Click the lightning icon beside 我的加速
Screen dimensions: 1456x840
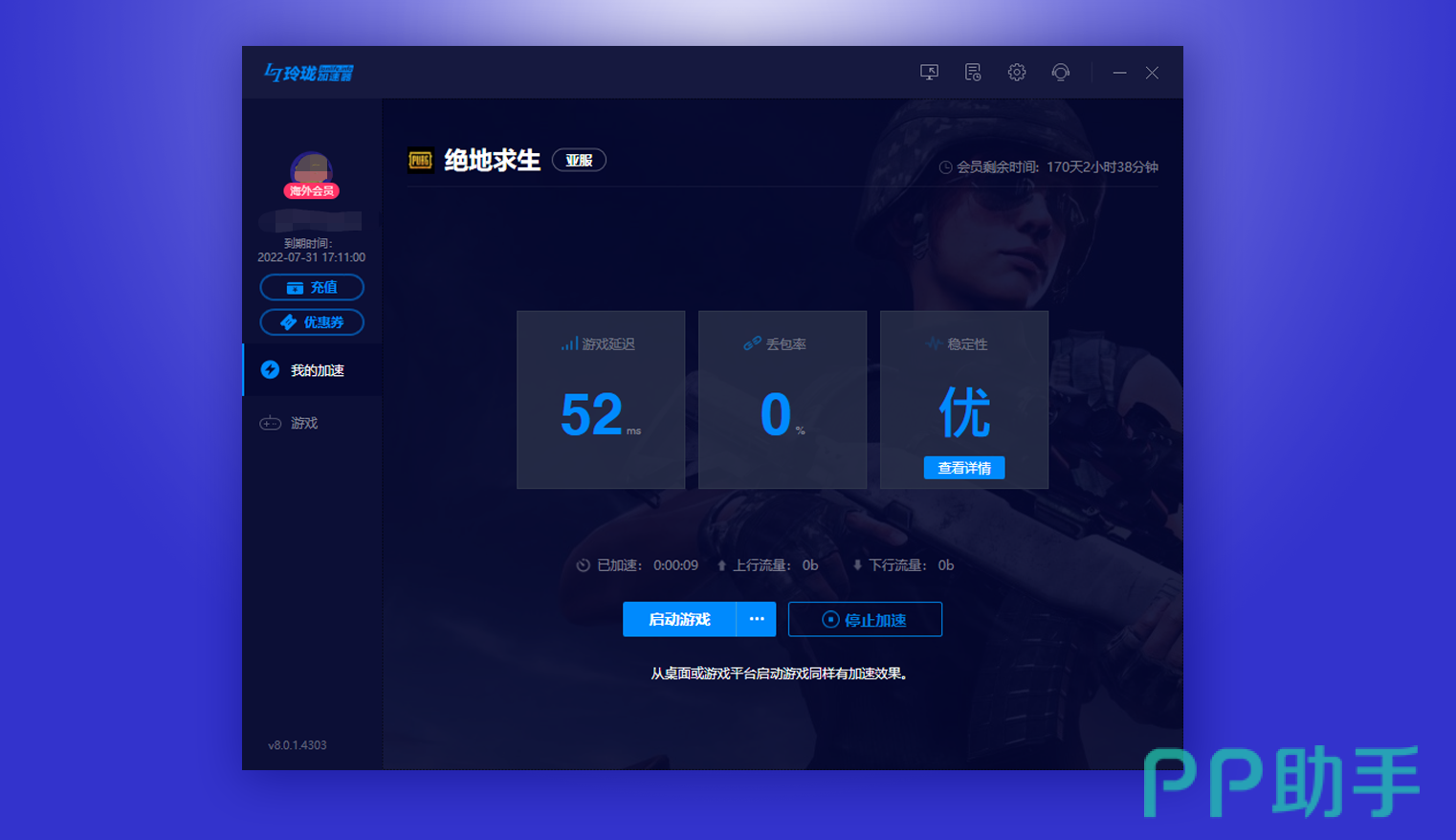(271, 370)
